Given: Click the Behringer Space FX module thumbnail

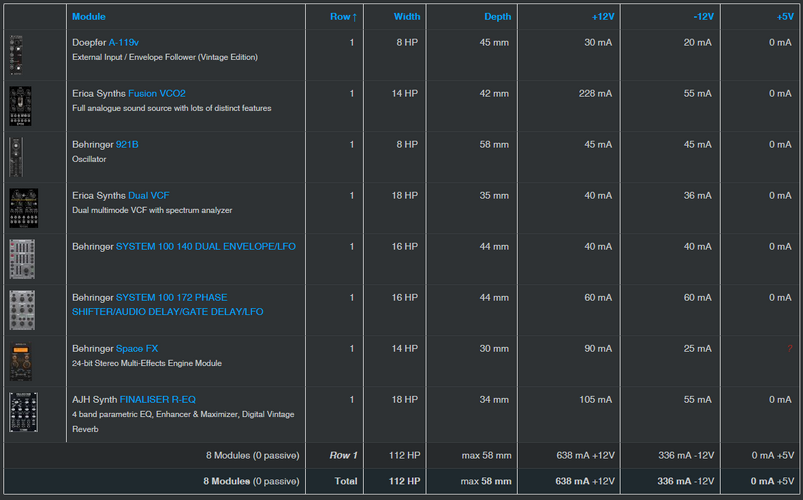Looking at the screenshot, I should [20, 361].
